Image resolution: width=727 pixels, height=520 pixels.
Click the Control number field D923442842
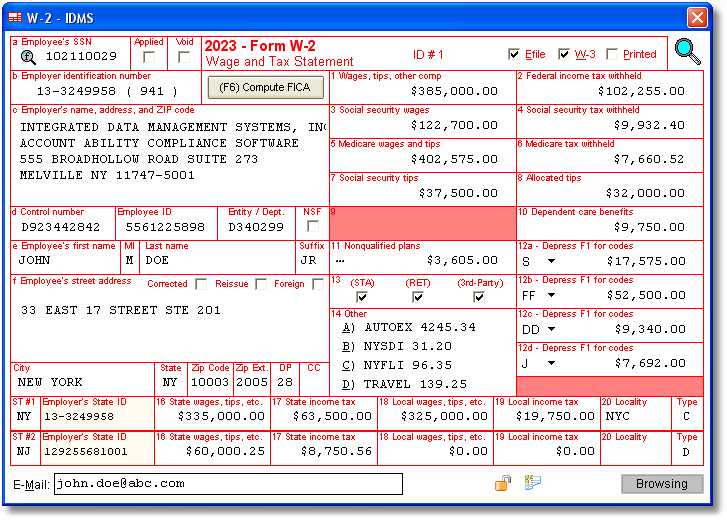61,227
